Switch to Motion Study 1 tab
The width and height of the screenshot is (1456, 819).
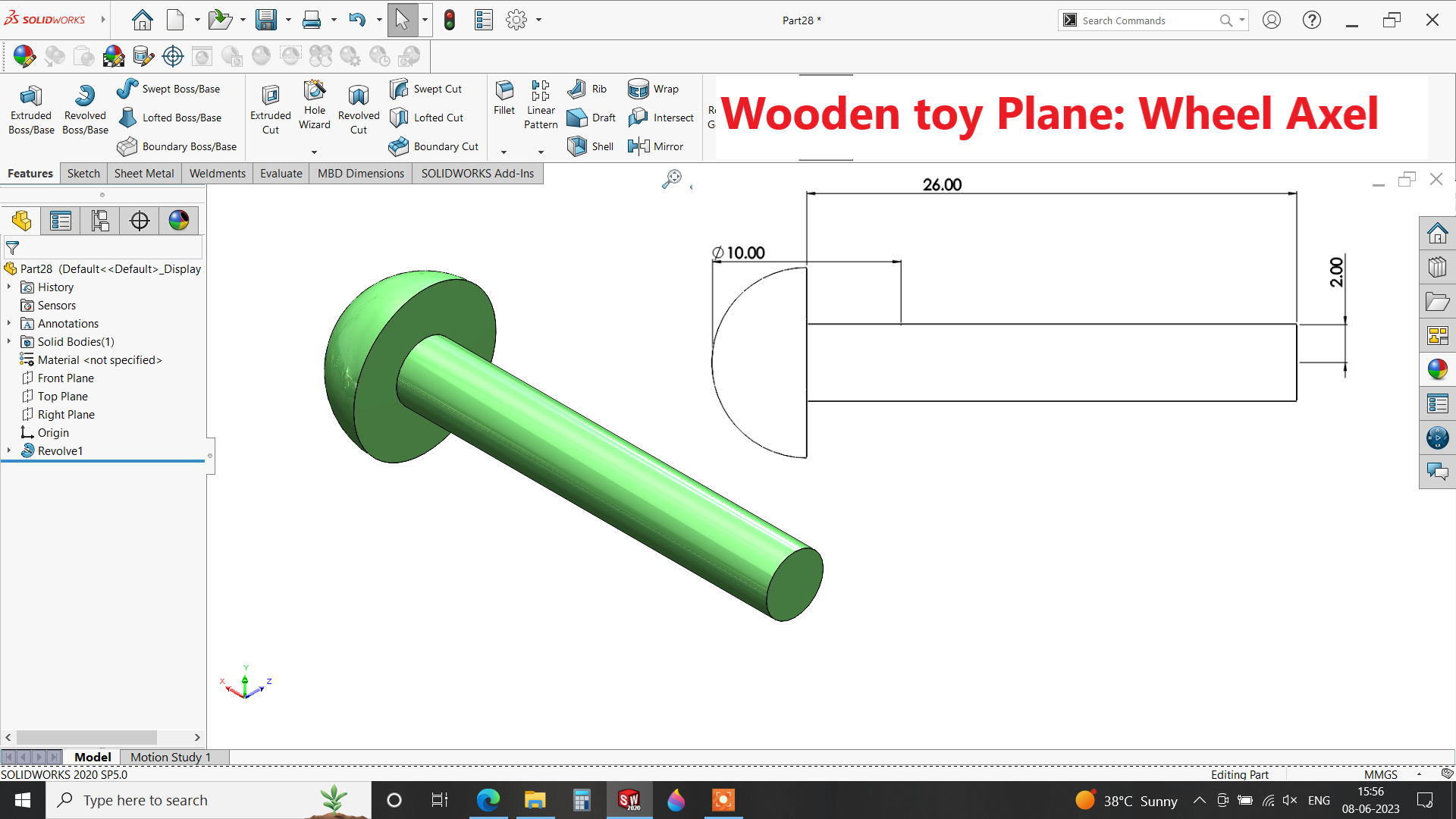tap(170, 757)
